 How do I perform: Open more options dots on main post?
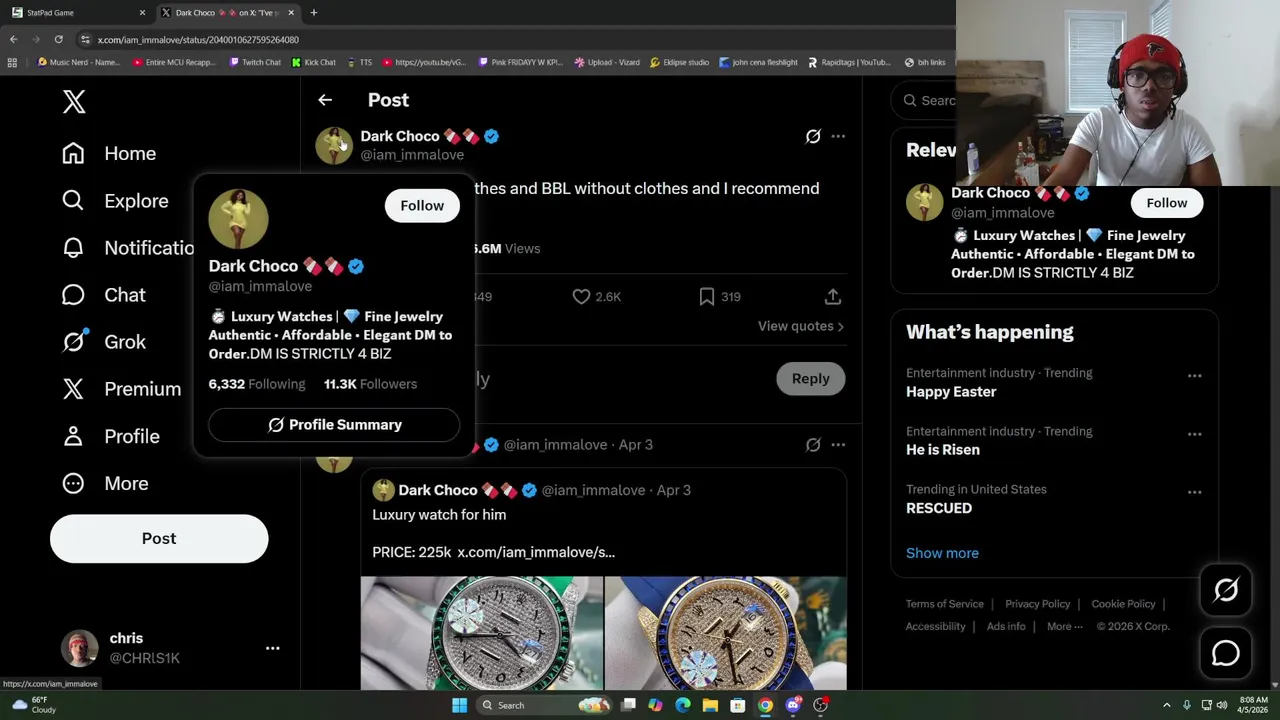click(x=838, y=136)
